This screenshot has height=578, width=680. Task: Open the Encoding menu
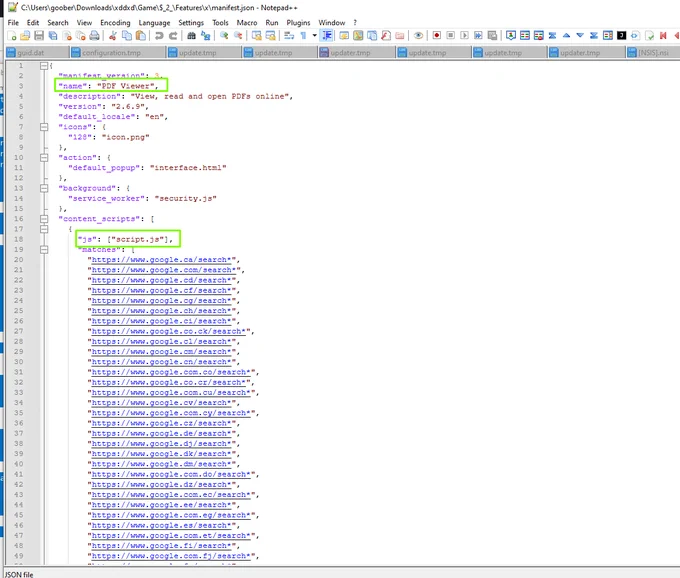pos(115,23)
